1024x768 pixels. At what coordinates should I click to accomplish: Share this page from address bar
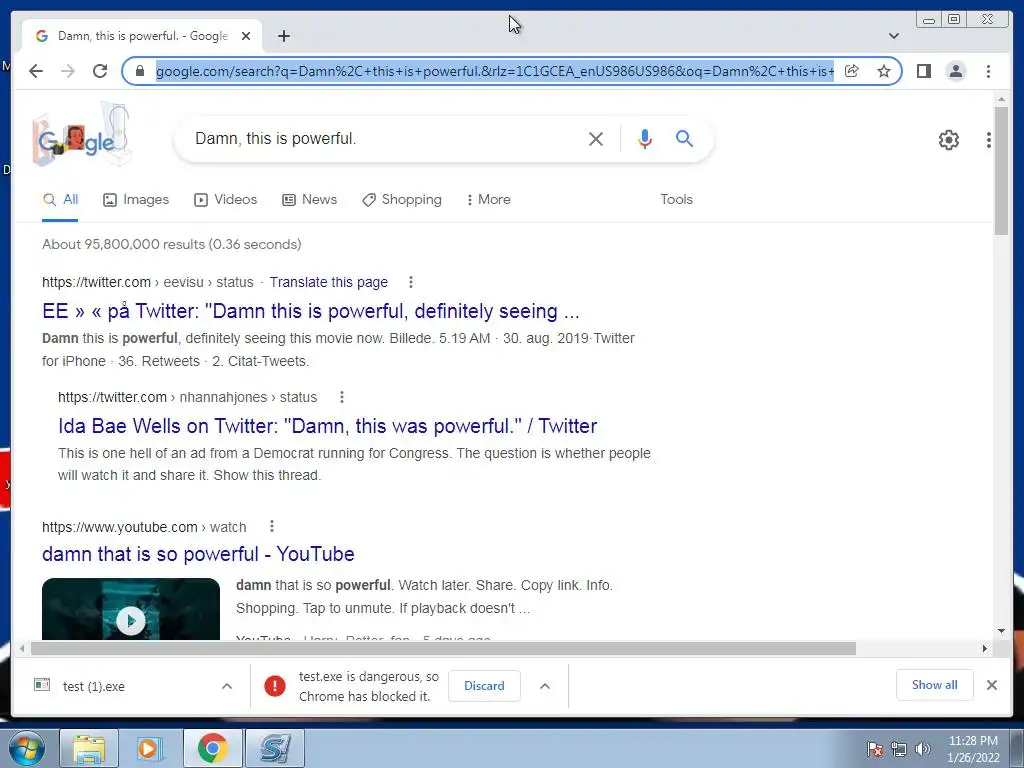(x=852, y=71)
